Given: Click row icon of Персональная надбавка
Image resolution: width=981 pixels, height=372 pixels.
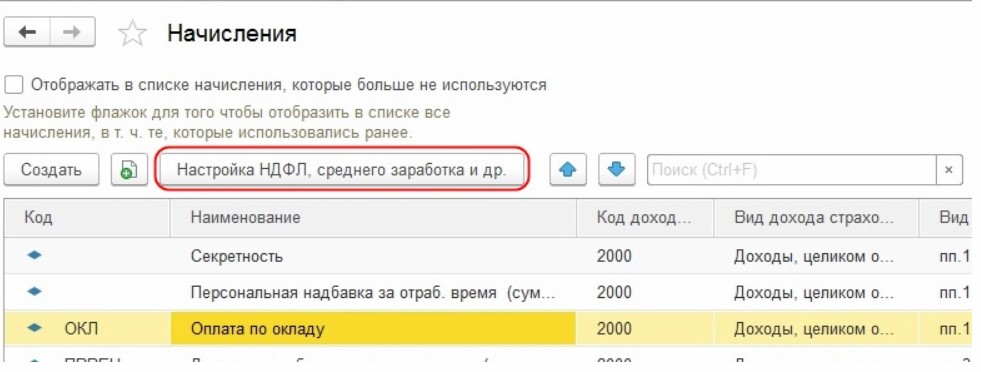Looking at the screenshot, I should 35,291.
